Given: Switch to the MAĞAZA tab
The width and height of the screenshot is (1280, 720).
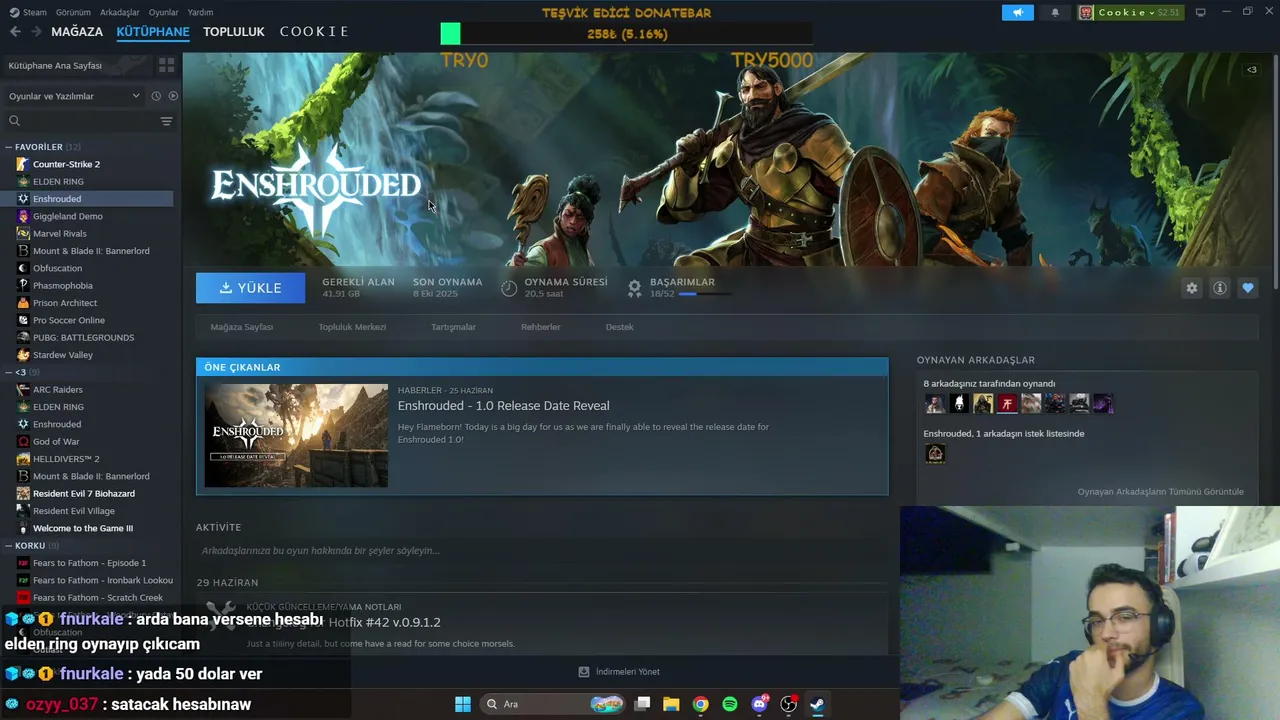Looking at the screenshot, I should [x=77, y=32].
